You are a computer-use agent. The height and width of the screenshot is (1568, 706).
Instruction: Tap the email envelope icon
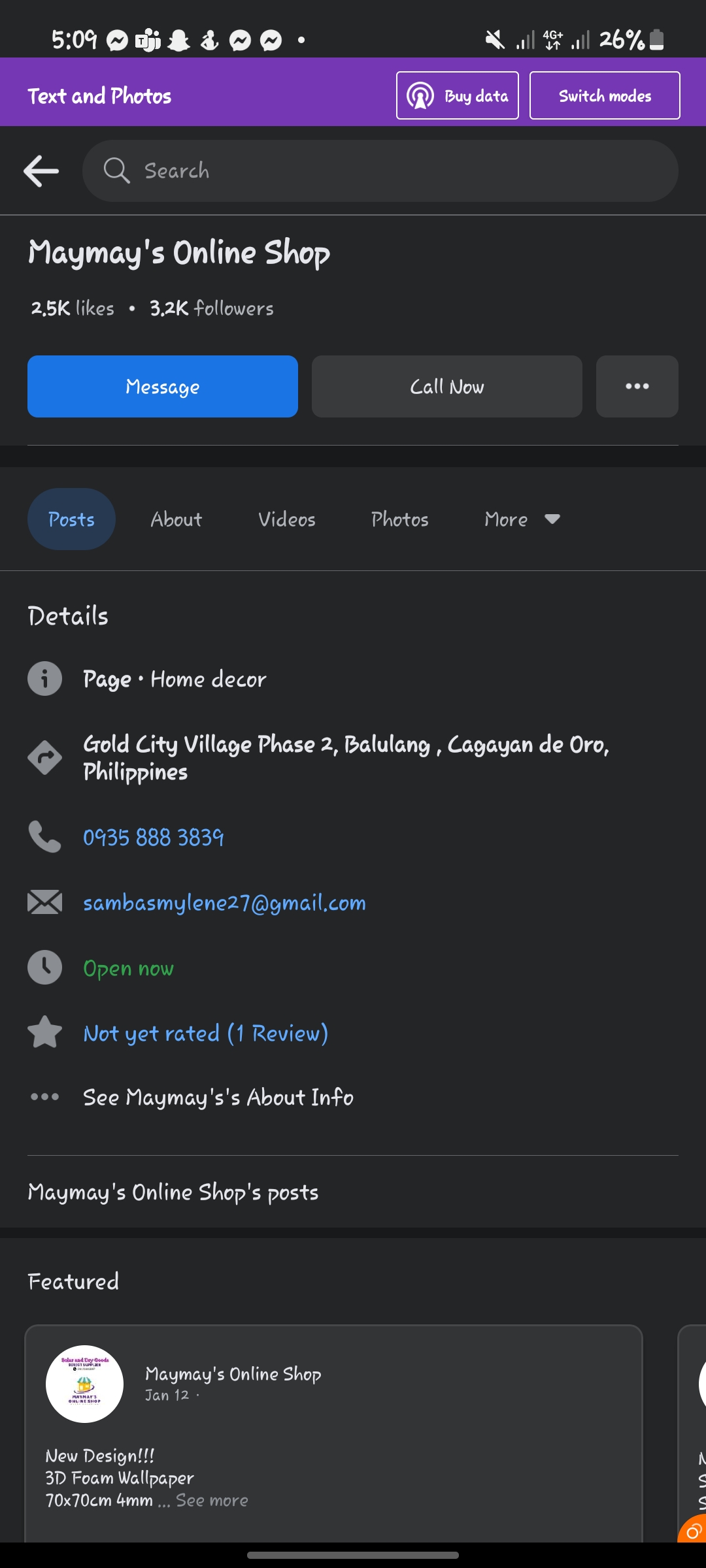[x=44, y=902]
